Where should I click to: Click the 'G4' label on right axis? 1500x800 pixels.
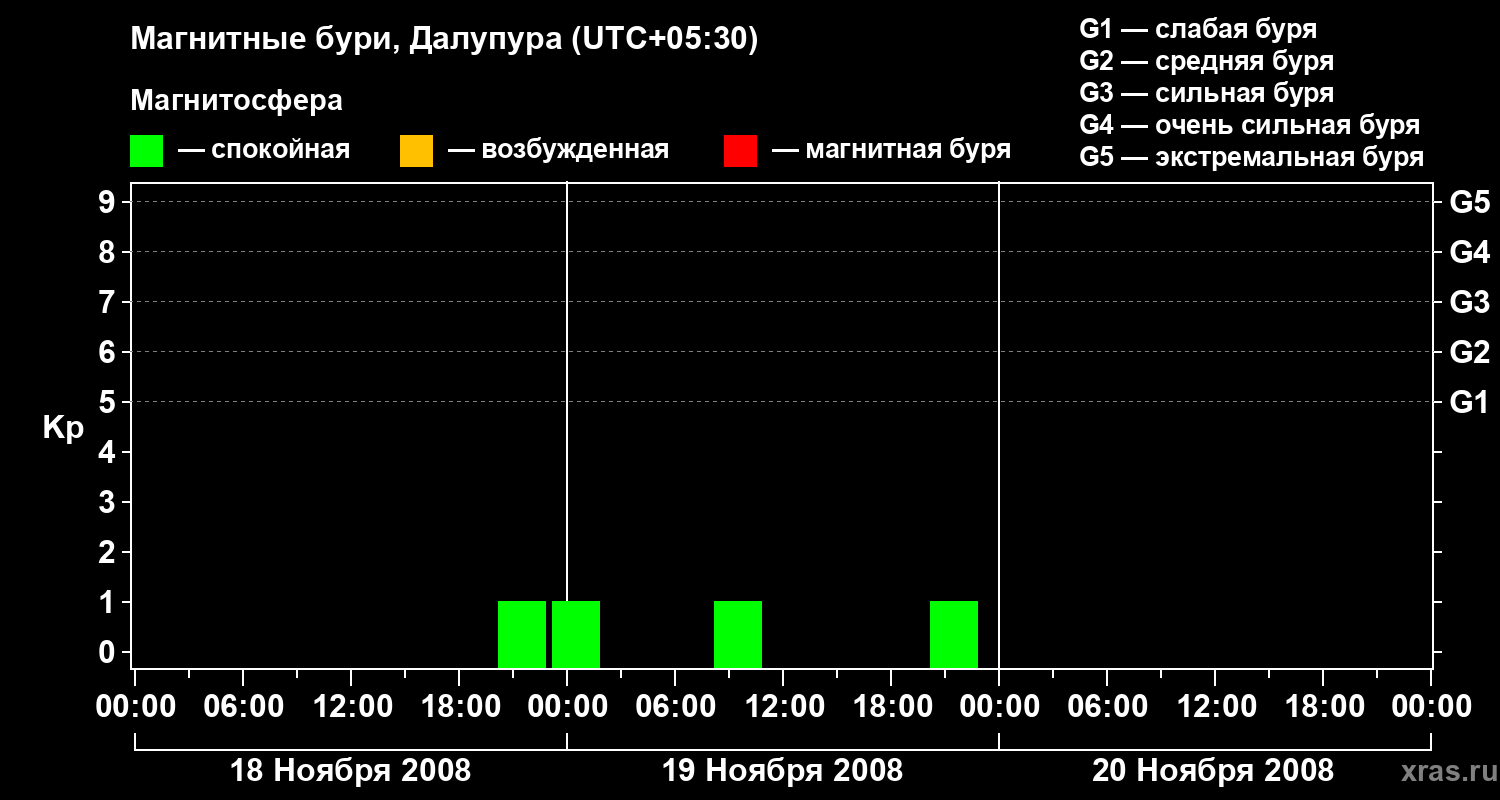[1469, 253]
